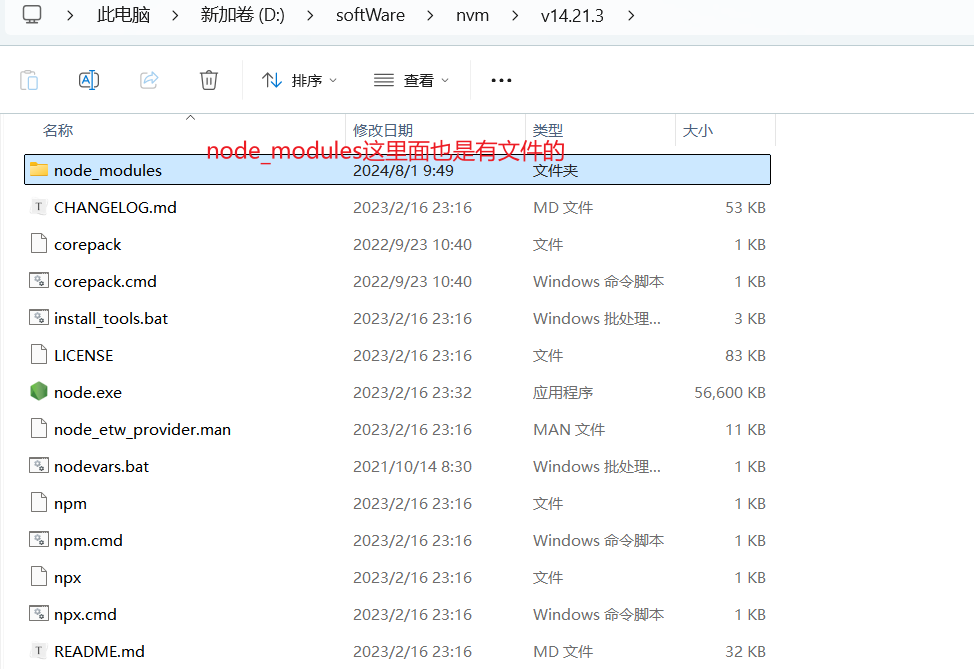The image size is (974, 669).
Task: Select the CHANGELOG.md file
Action: click(x=115, y=207)
